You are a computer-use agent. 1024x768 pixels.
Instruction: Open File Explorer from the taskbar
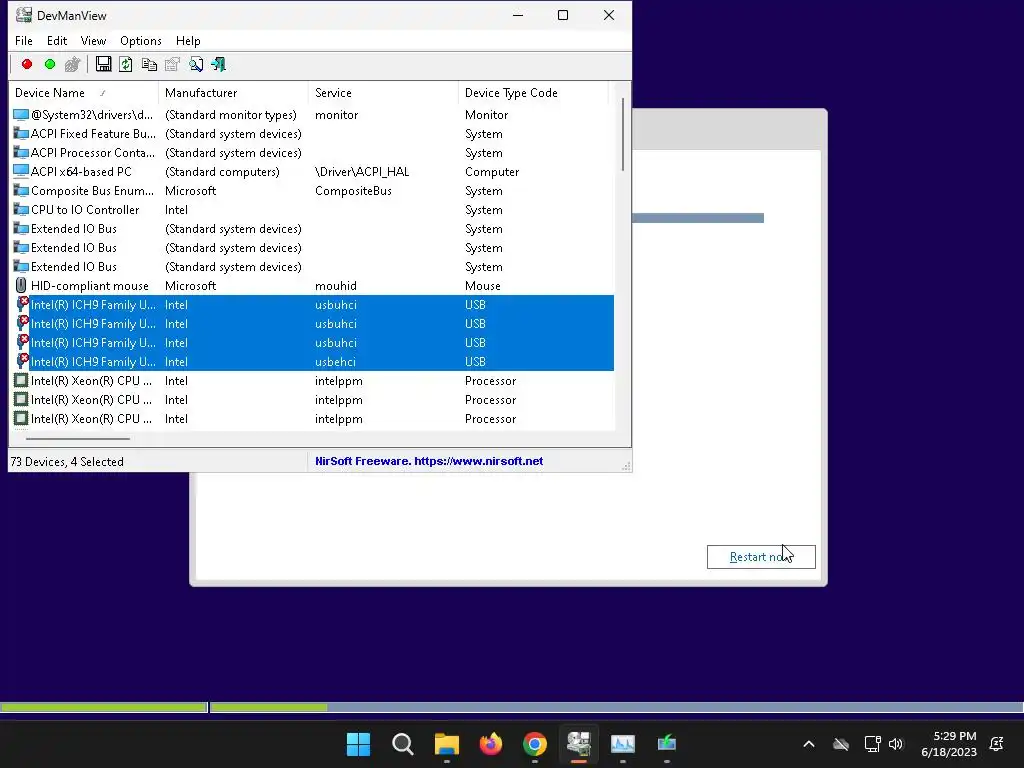click(x=447, y=744)
